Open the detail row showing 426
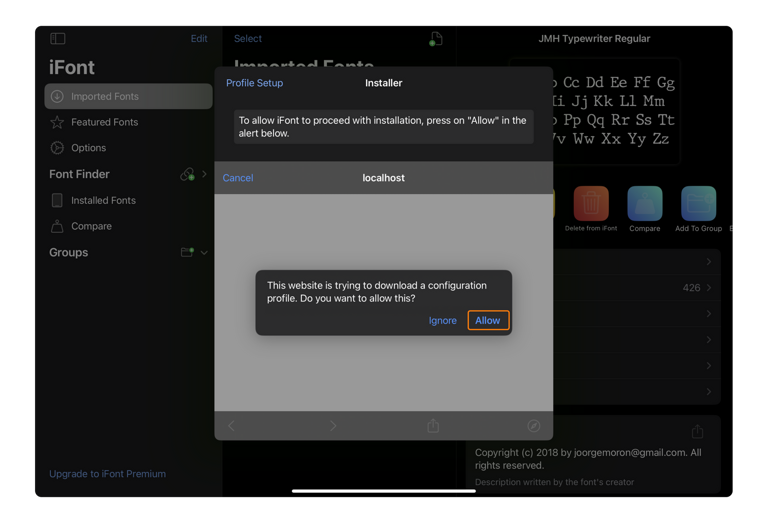The image size is (768, 523). coord(637,287)
